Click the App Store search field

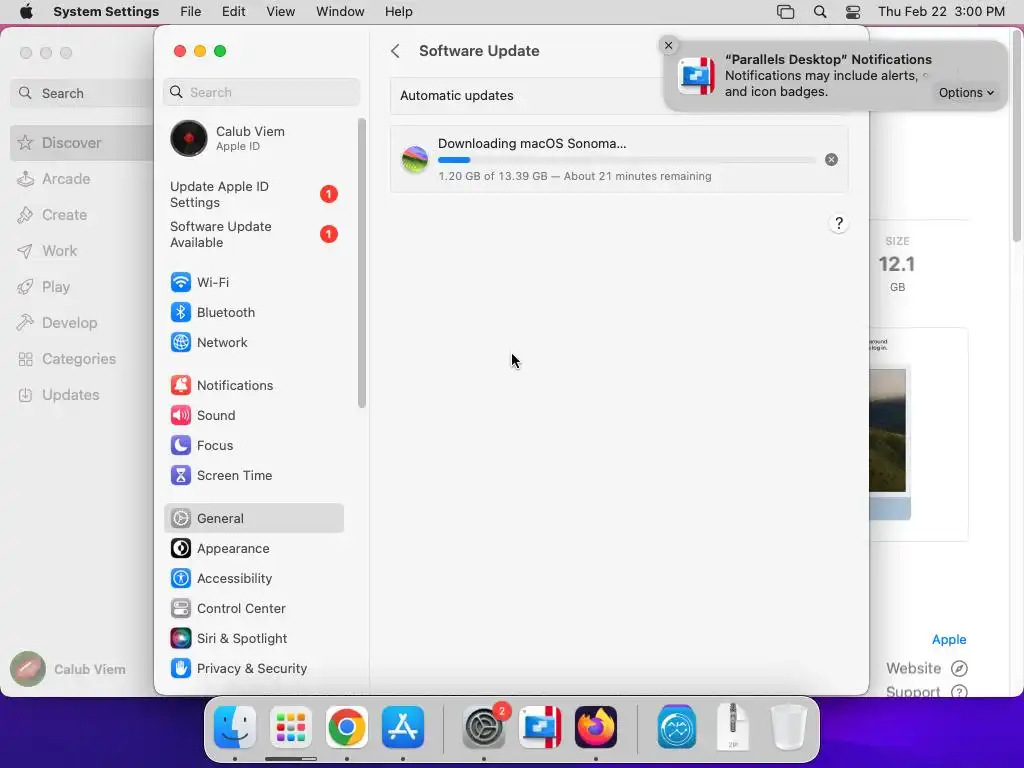82,93
